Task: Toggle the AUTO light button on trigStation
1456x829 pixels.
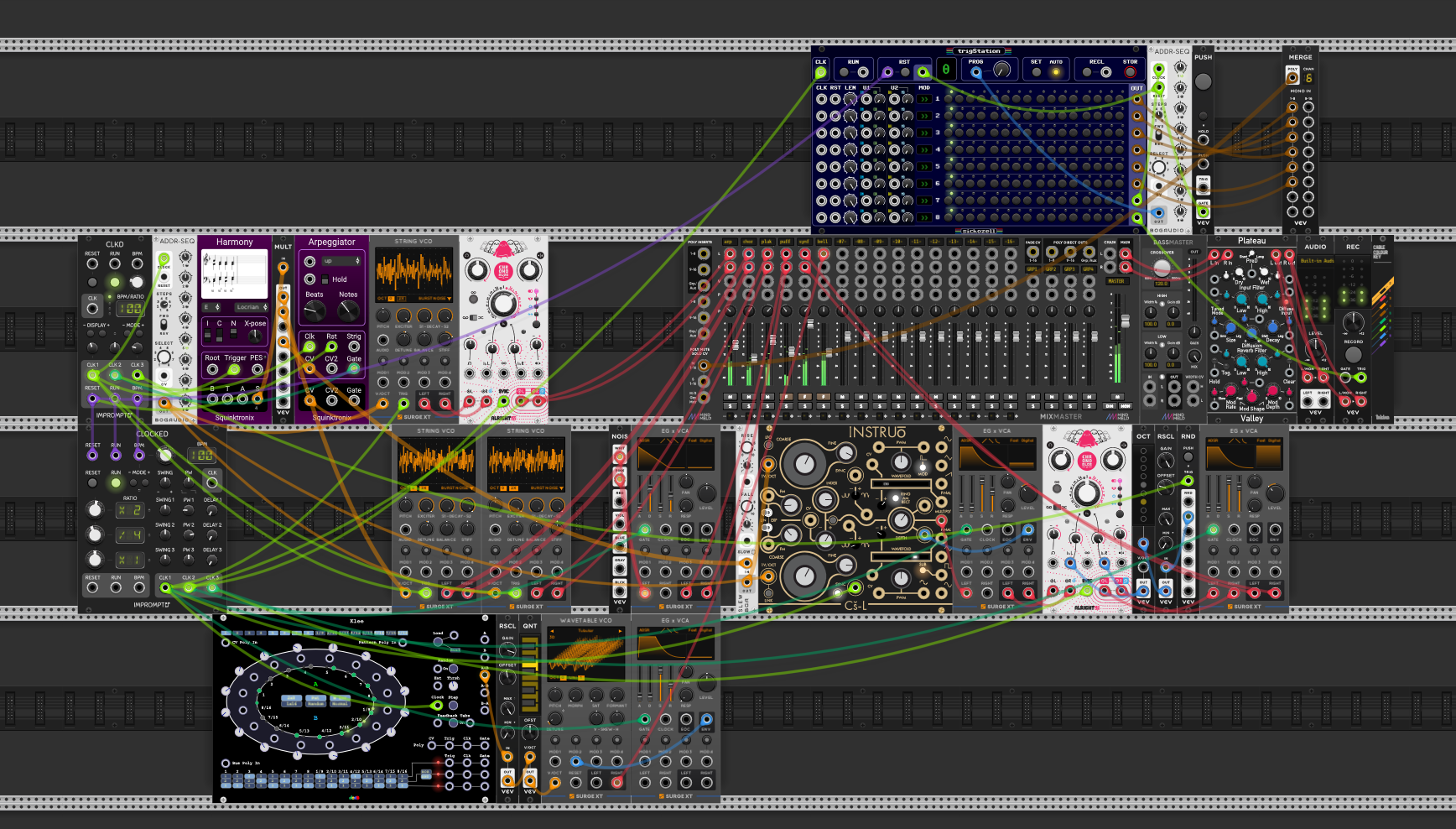Action: tap(1056, 72)
